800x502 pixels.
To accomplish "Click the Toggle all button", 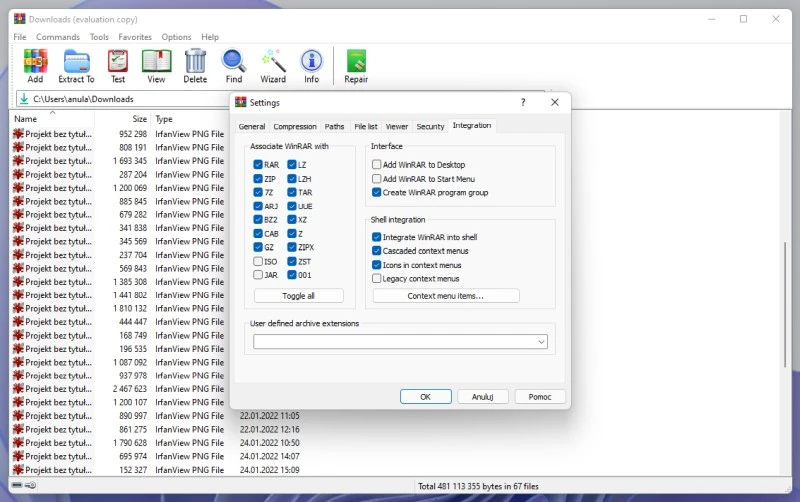I will 298,296.
